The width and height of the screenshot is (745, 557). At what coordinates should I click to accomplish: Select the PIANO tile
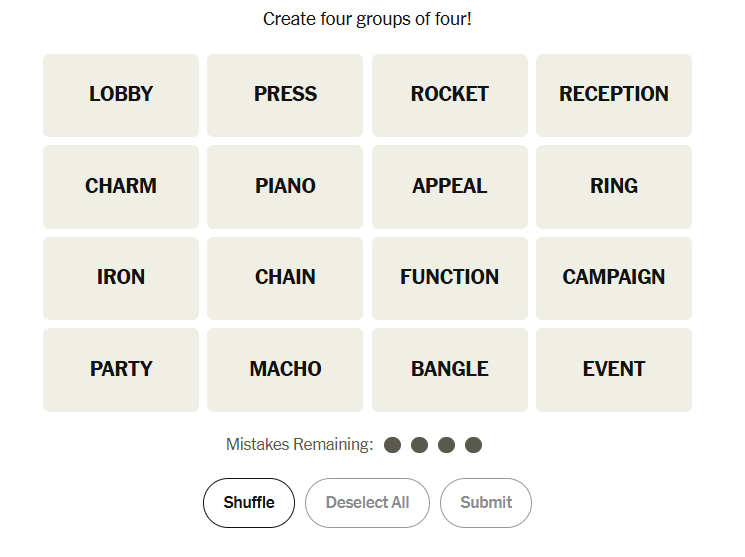click(x=285, y=187)
